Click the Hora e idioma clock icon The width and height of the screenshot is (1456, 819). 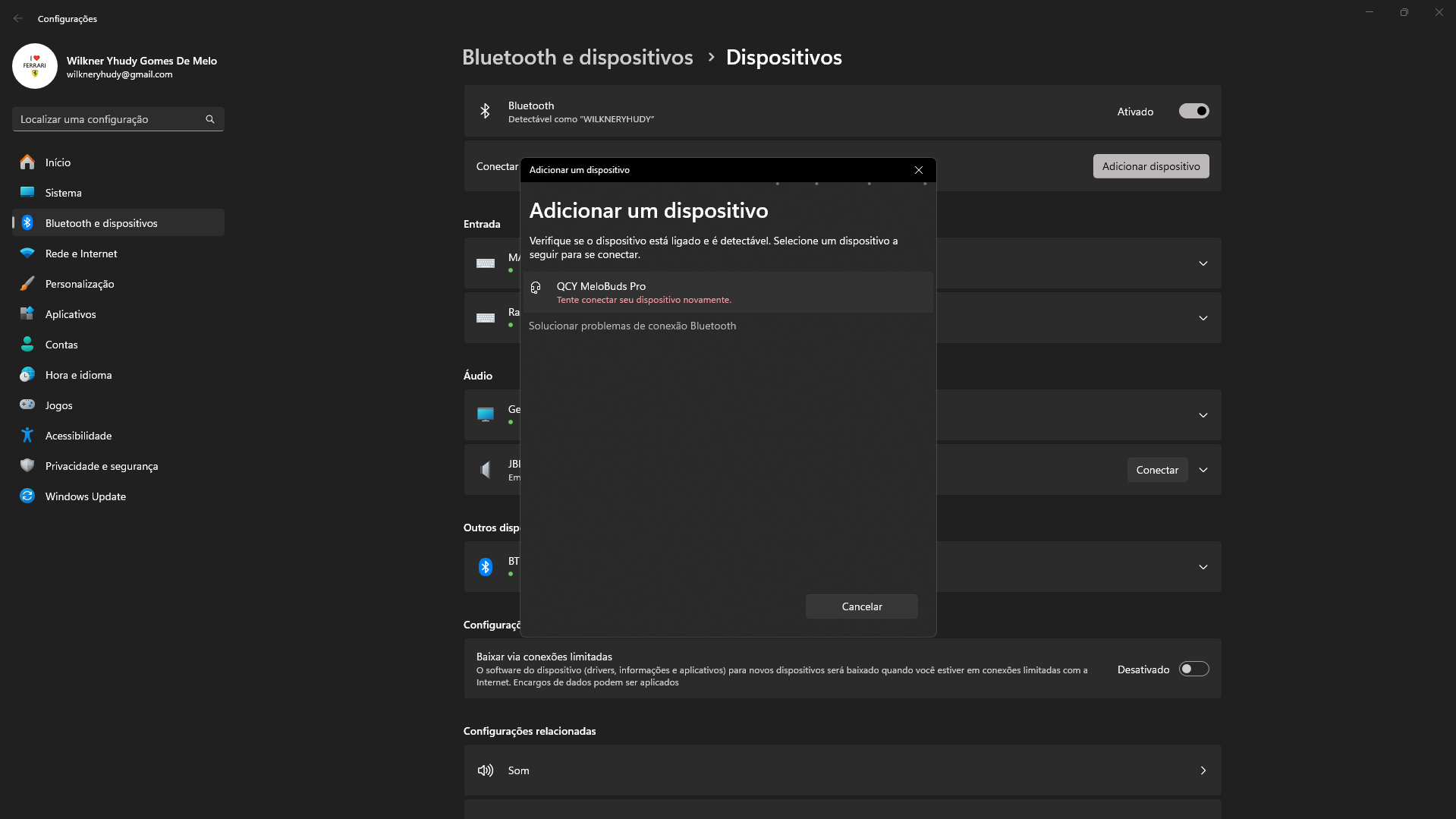(x=27, y=374)
